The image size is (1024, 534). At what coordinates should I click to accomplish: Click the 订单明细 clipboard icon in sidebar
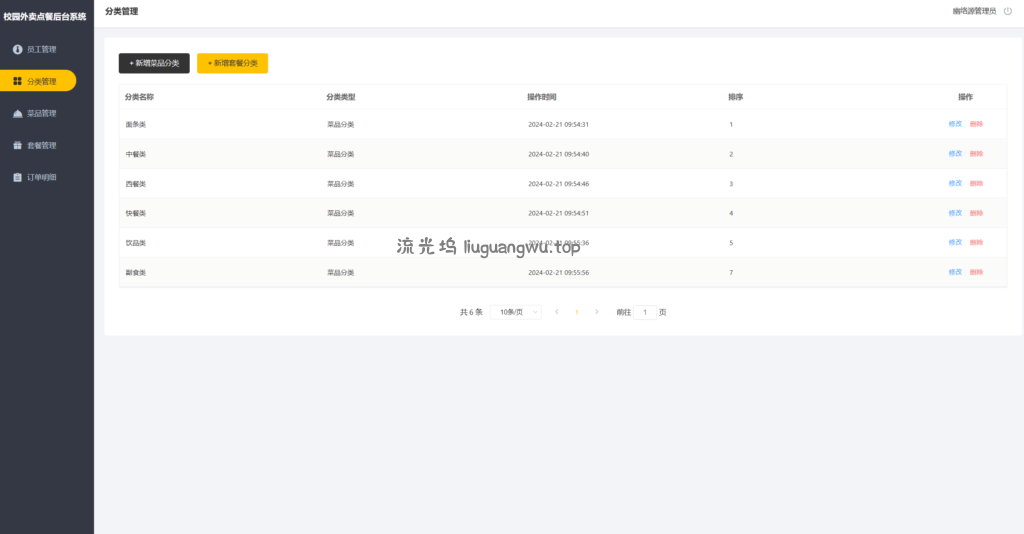[x=17, y=177]
